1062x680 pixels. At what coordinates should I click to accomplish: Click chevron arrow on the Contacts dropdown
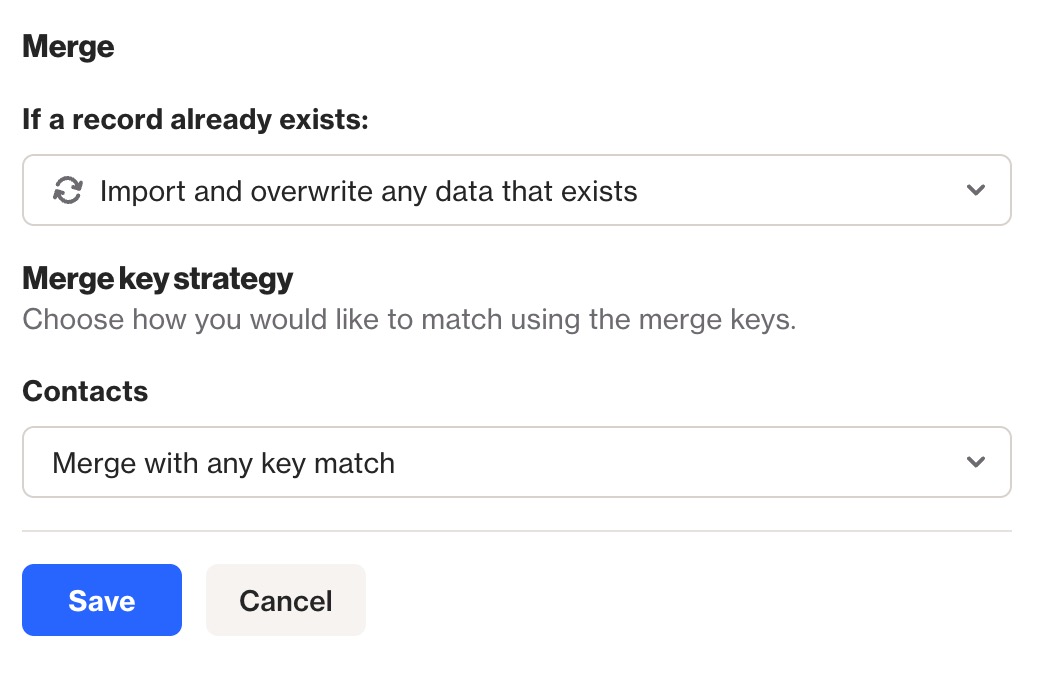click(976, 462)
